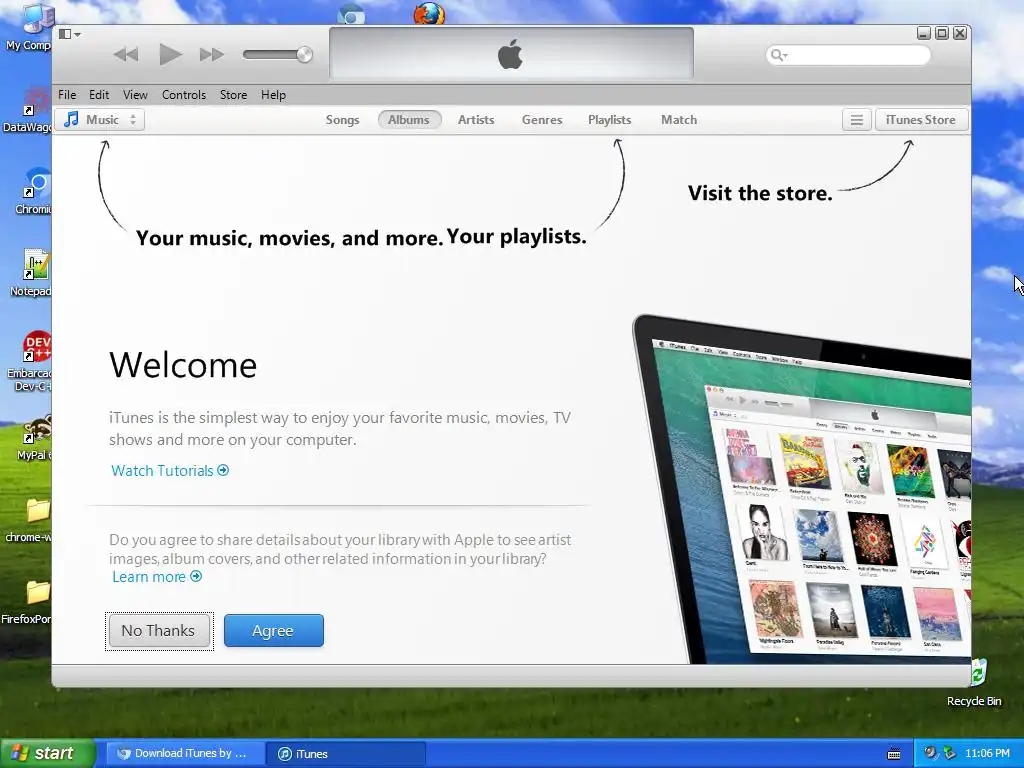Select the Chromium desktop shortcut
The width and height of the screenshot is (1024, 768).
pyautogui.click(x=33, y=191)
